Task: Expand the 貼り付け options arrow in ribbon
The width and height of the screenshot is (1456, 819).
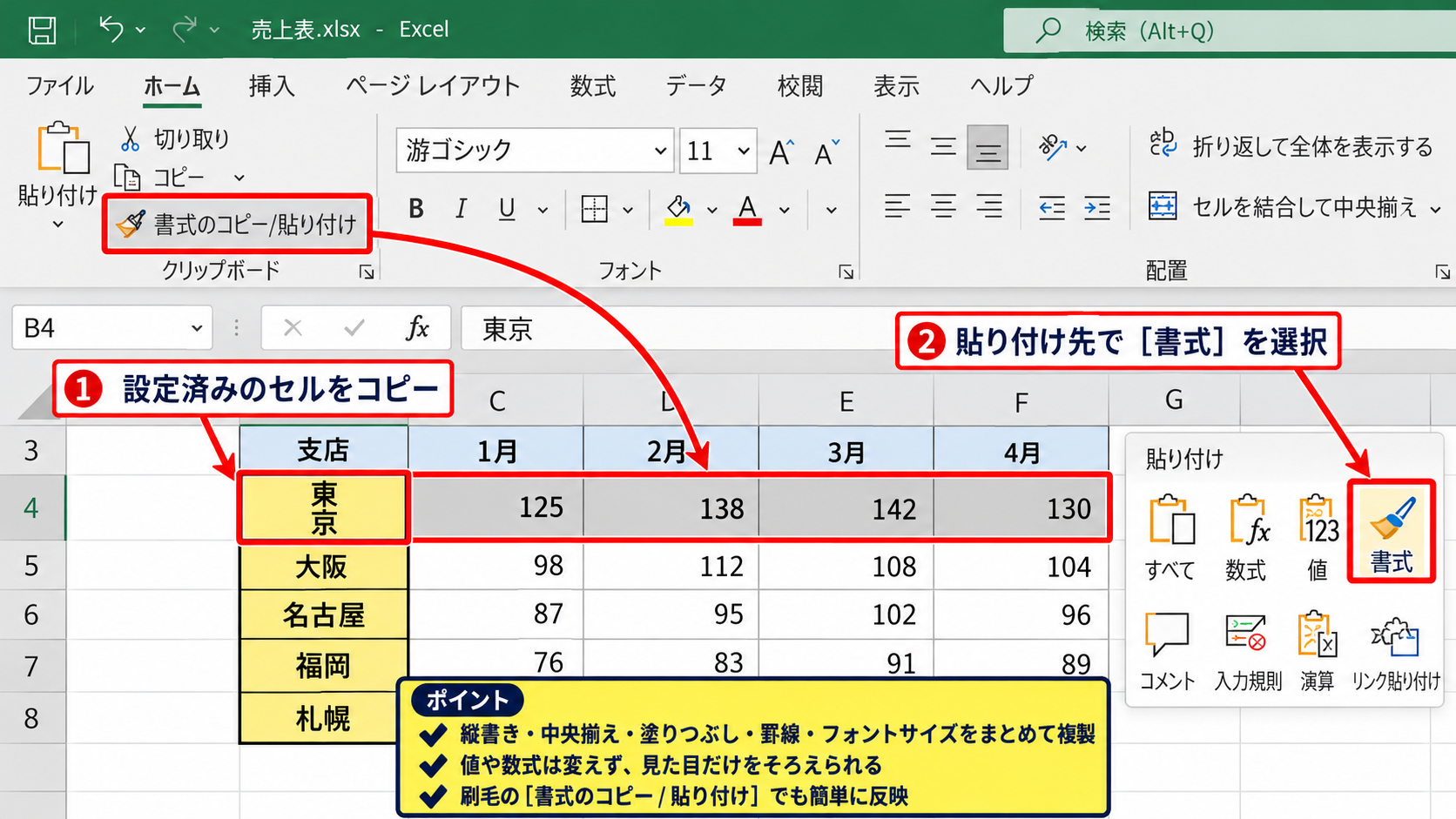Action: click(57, 225)
